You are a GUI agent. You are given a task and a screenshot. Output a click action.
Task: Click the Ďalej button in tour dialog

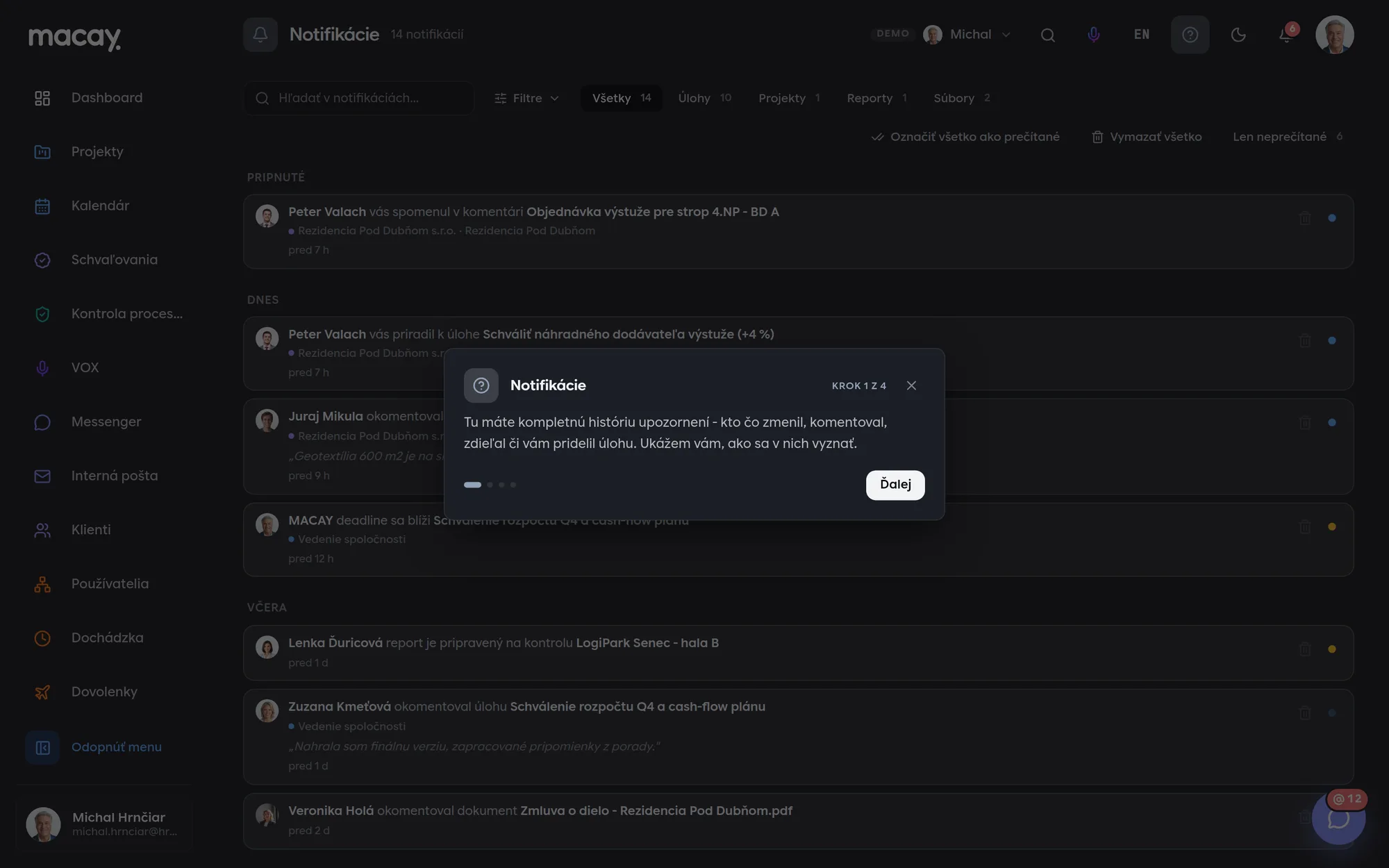[x=895, y=485]
